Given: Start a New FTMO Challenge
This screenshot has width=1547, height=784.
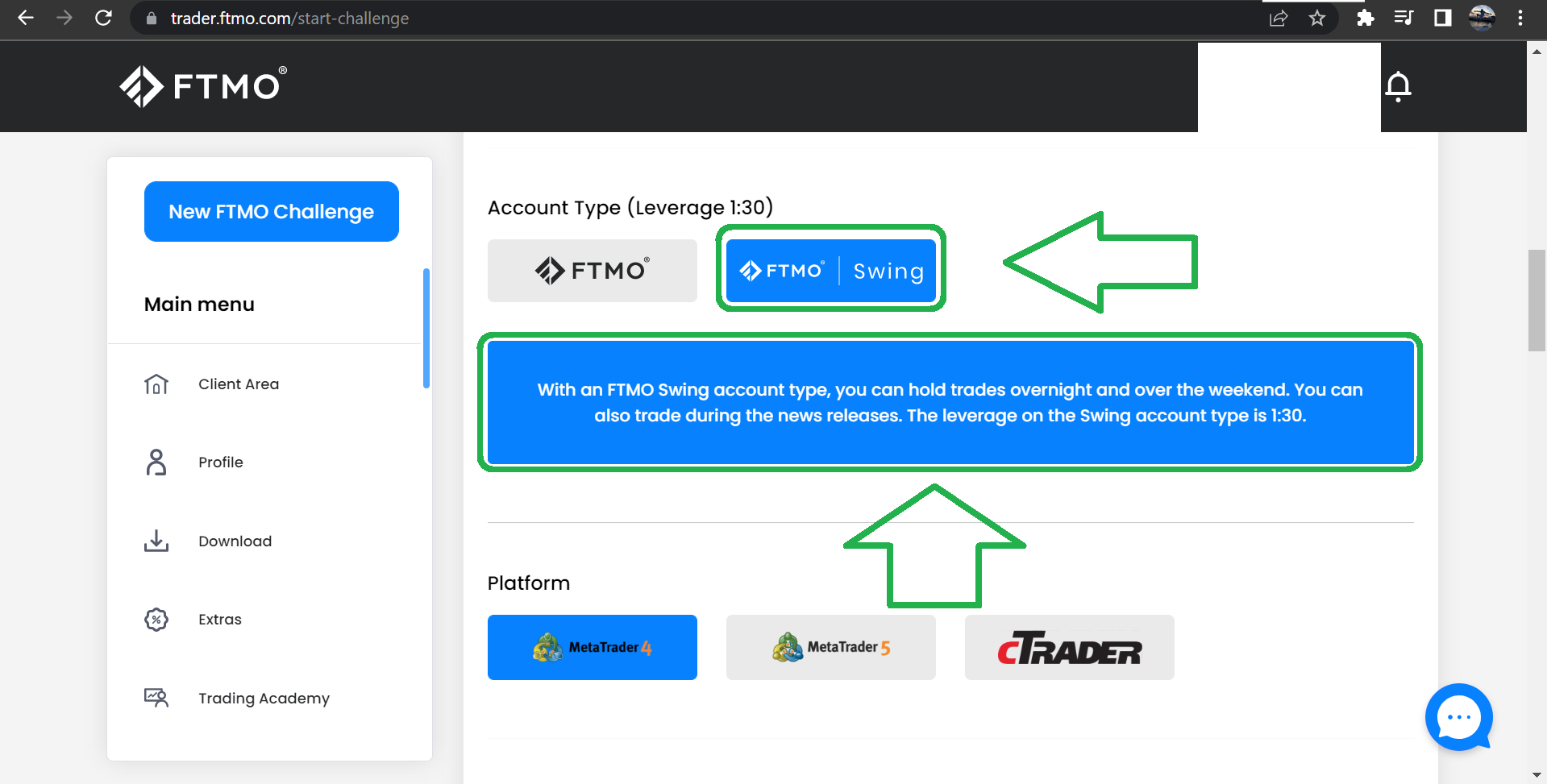Looking at the screenshot, I should (272, 211).
